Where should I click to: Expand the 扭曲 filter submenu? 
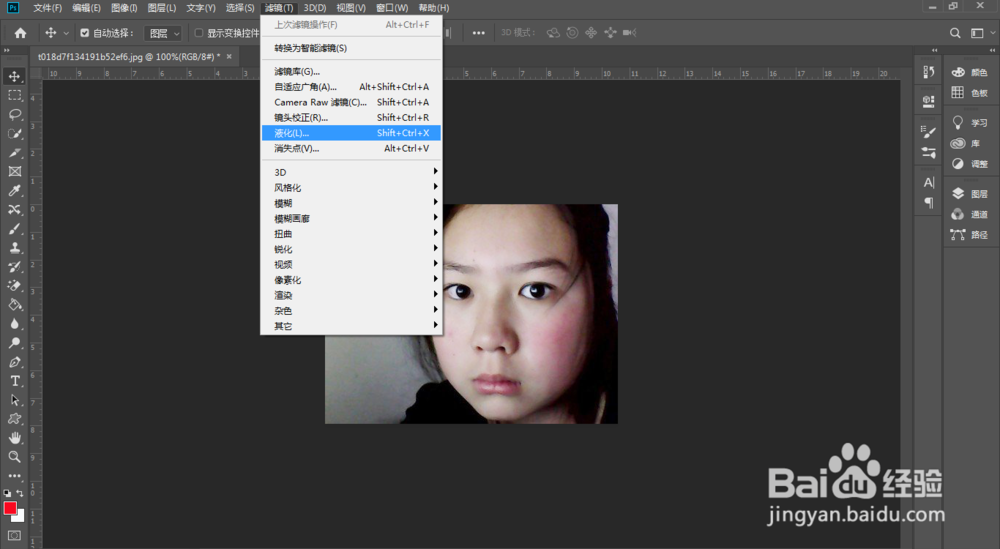[x=351, y=233]
